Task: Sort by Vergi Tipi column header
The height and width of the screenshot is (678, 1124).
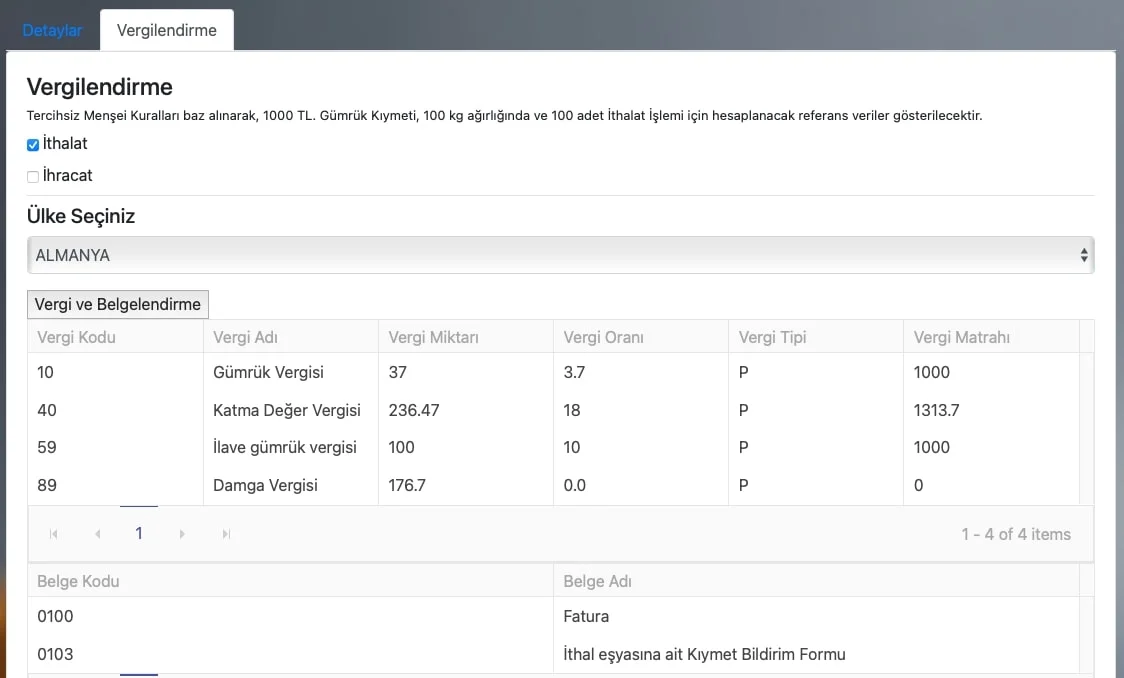Action: [772, 337]
